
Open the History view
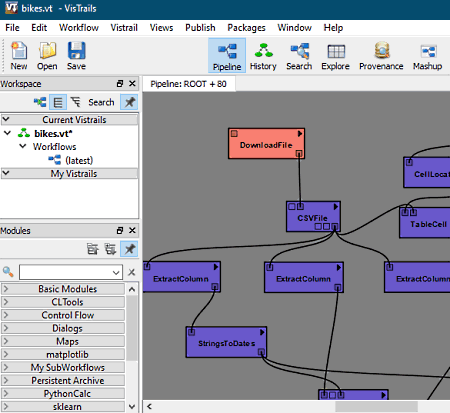click(x=263, y=56)
